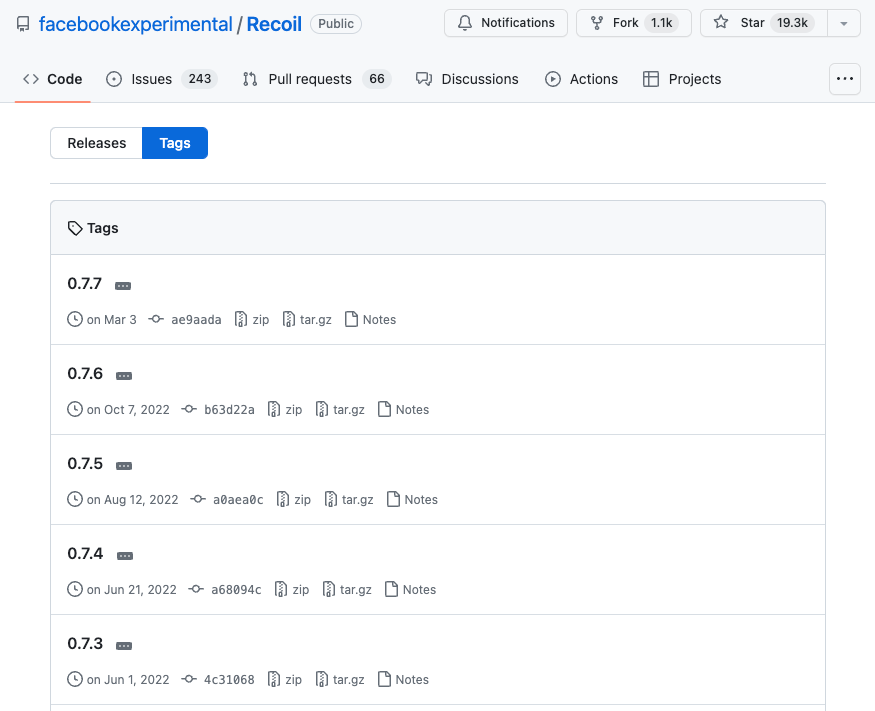Open the dropdown arrow next to Star
The width and height of the screenshot is (875, 711).
point(844,23)
